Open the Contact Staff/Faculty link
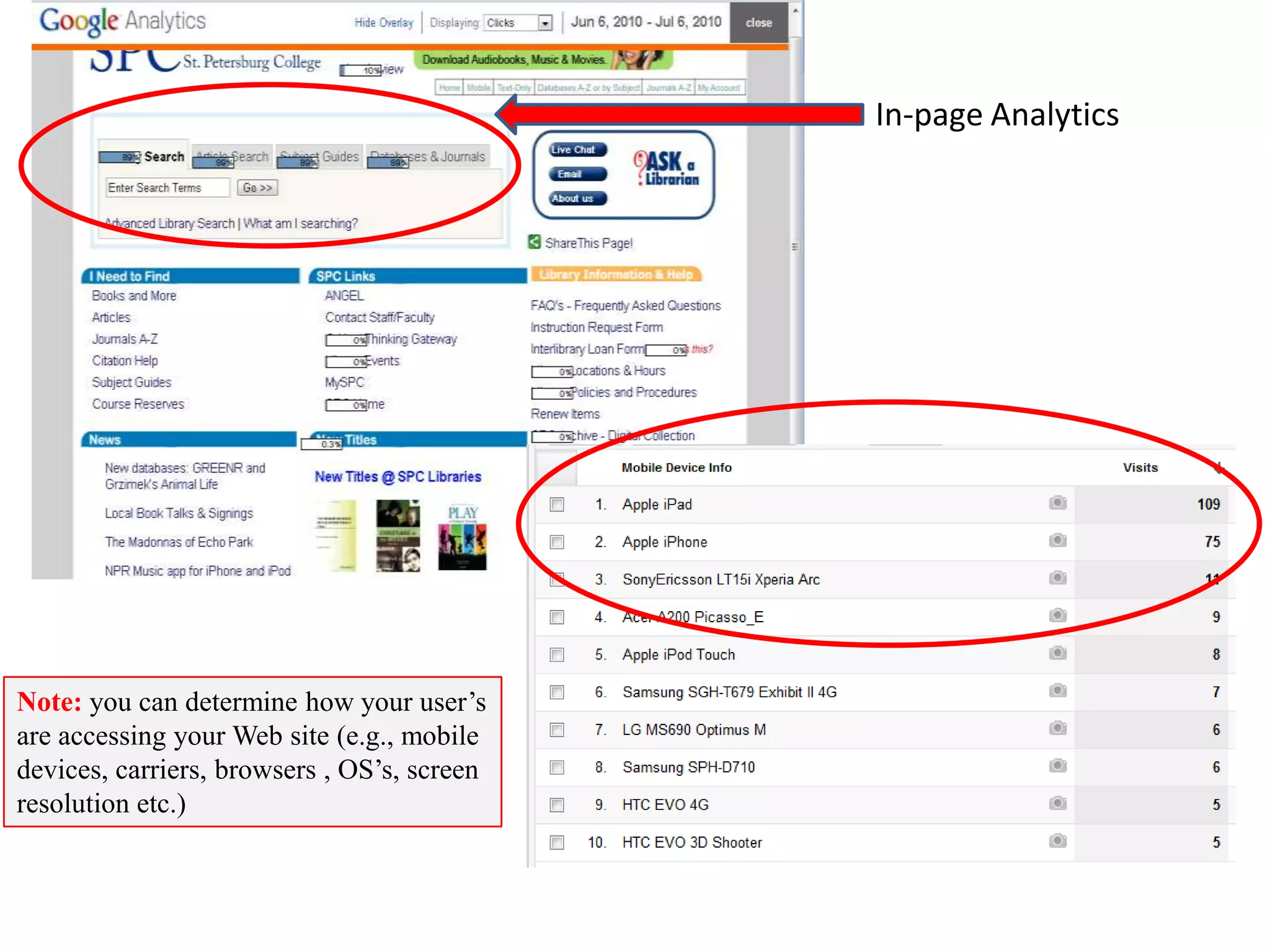This screenshot has width=1270, height=952. click(380, 317)
